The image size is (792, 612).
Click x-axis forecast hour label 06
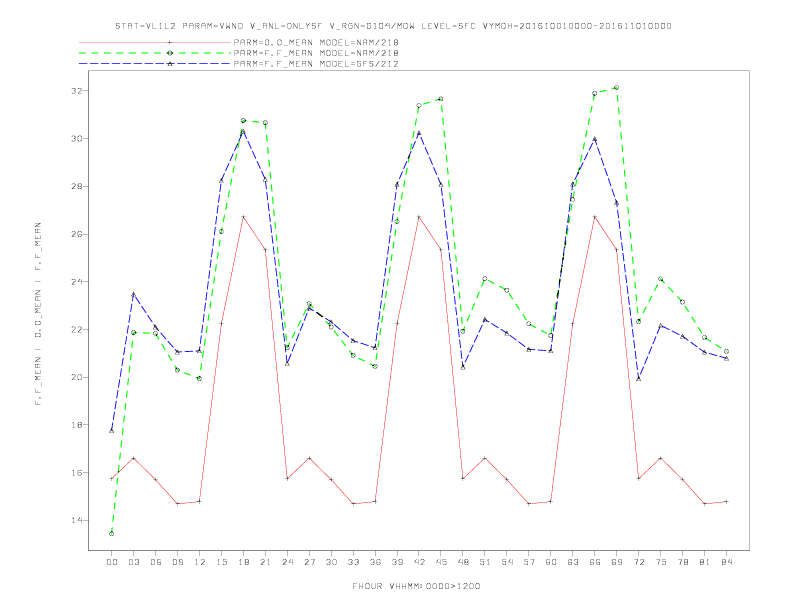click(x=156, y=562)
